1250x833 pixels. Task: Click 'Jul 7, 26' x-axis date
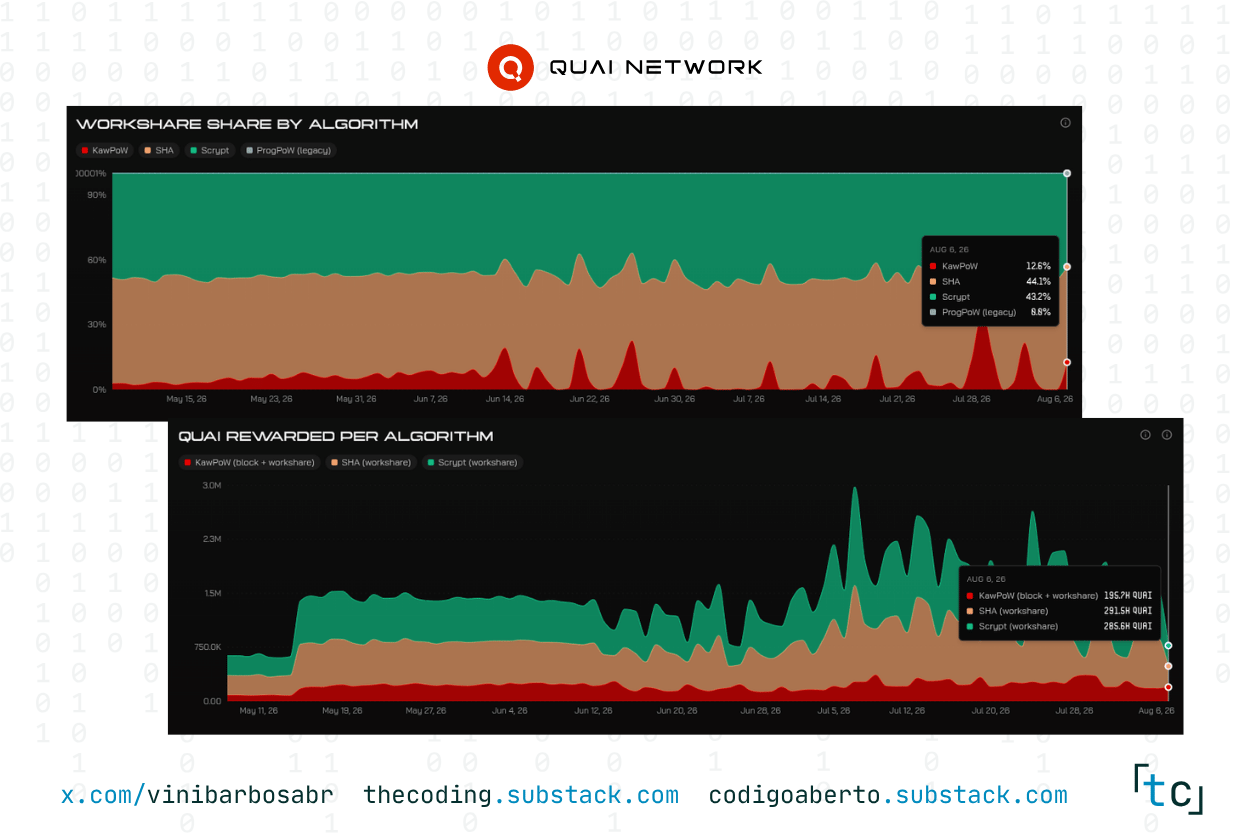[748, 399]
